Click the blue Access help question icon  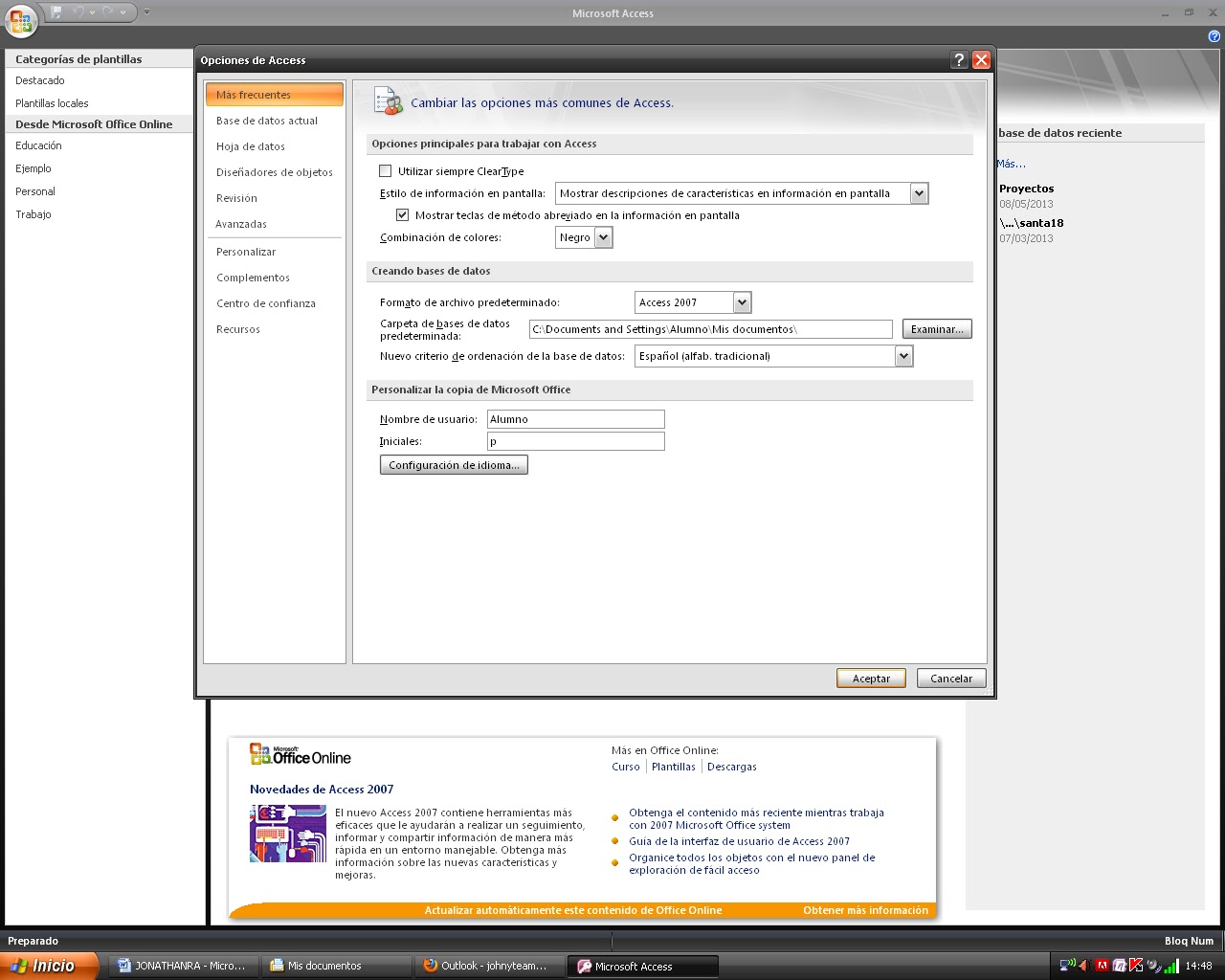tap(1214, 36)
